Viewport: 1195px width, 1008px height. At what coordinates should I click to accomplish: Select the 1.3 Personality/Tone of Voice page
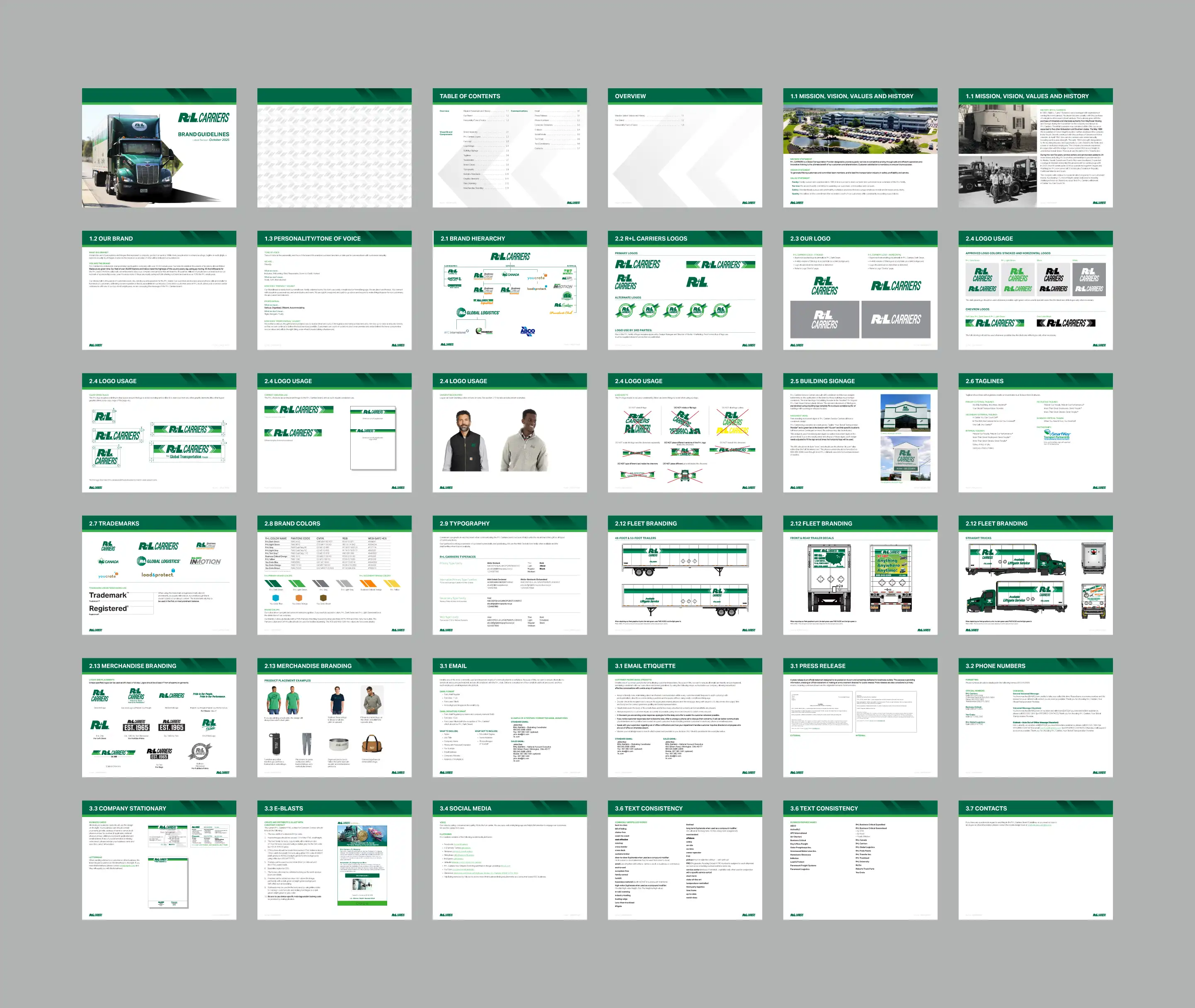(334, 290)
